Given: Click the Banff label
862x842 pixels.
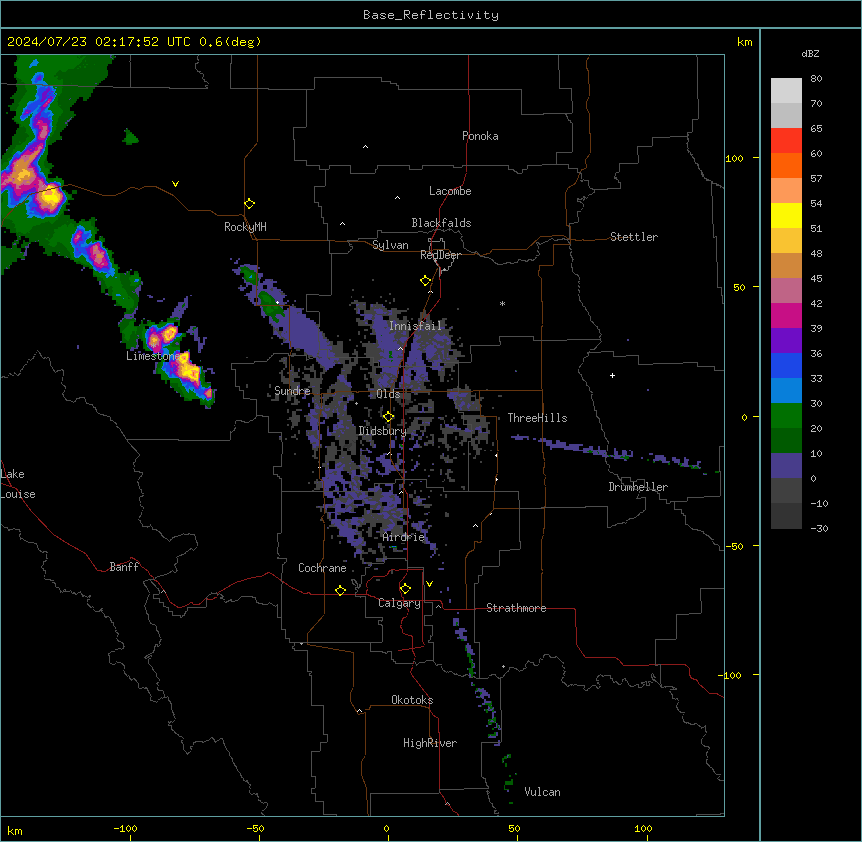Looking at the screenshot, I should 124,567.
